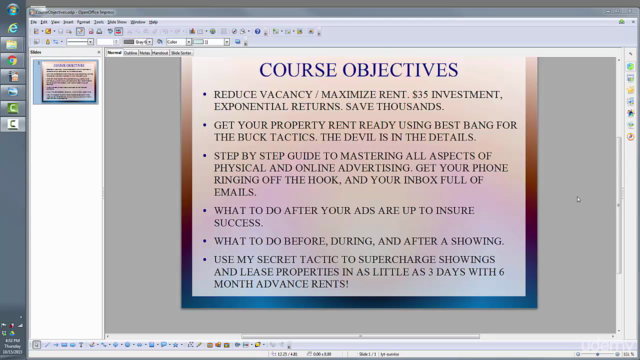The width and height of the screenshot is (640, 360).
Task: Open the Navigator compass icon
Action: [234, 31]
